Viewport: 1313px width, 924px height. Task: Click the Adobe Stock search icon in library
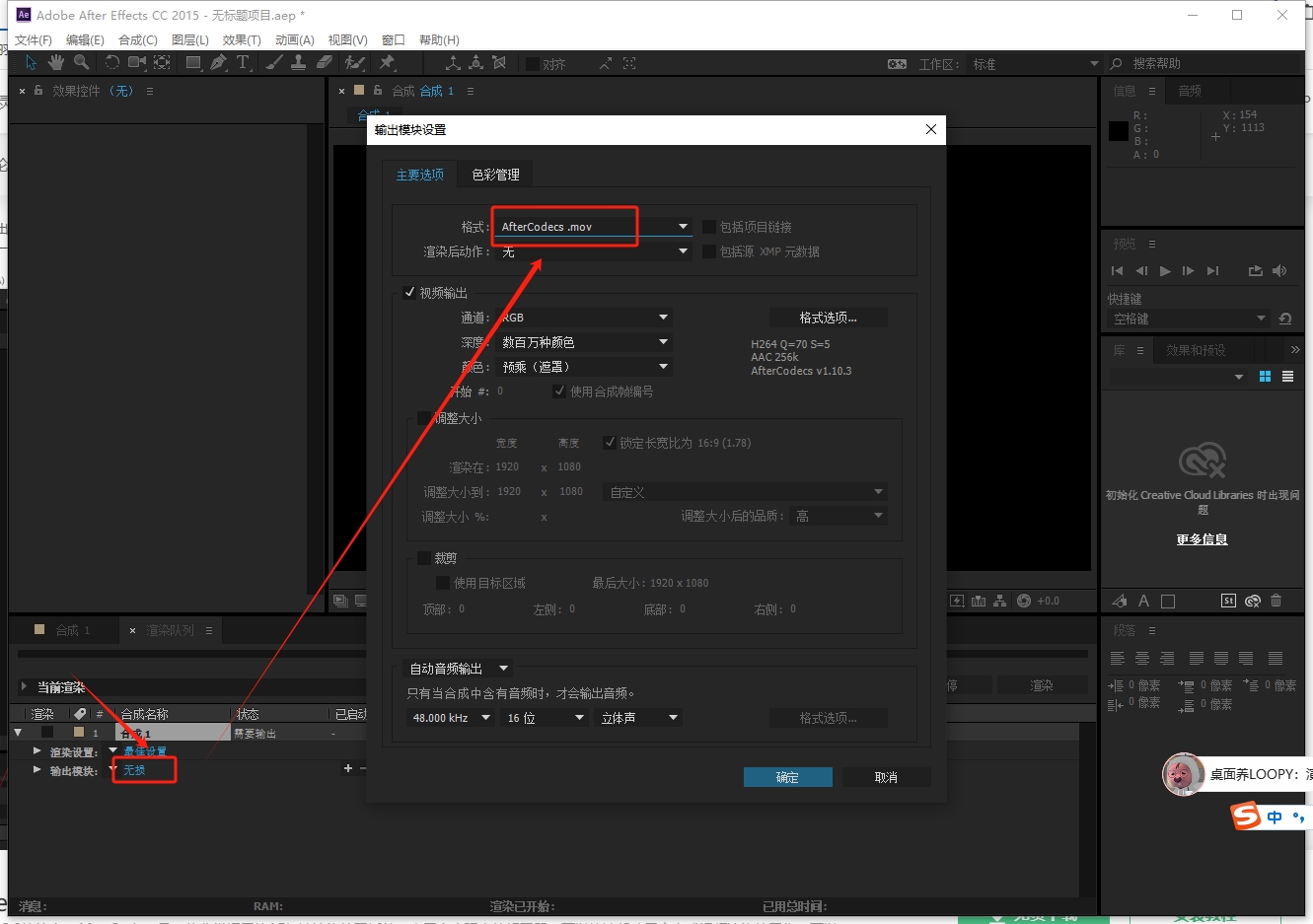pos(1228,601)
